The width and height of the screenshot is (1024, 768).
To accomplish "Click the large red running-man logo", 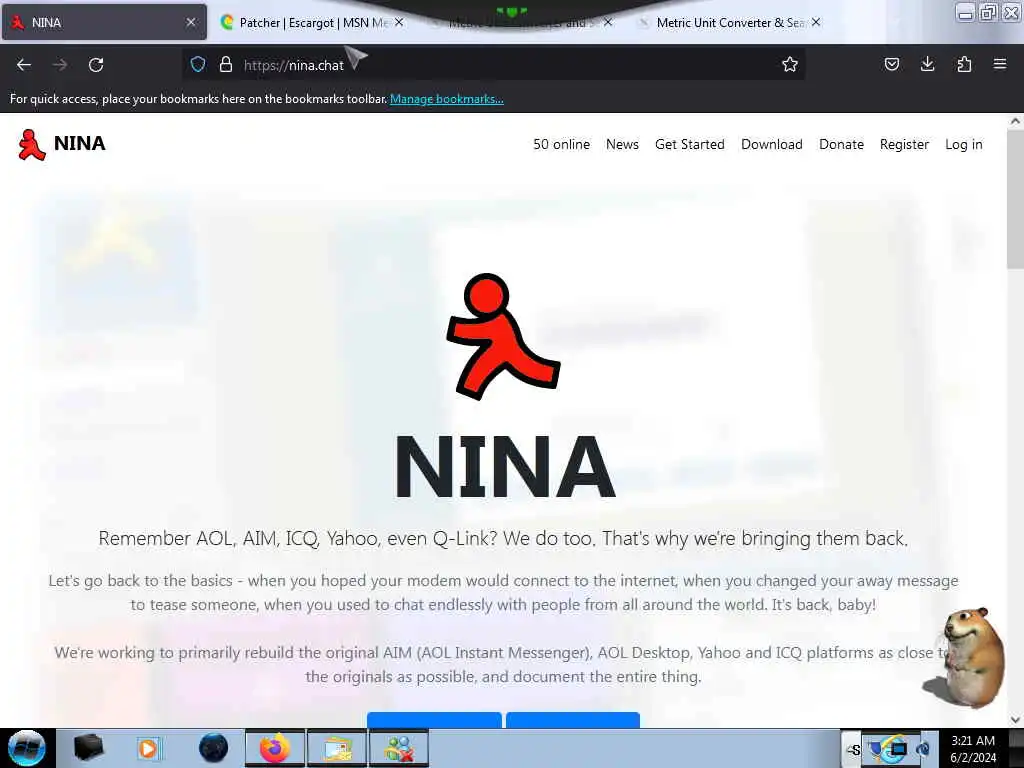I will click(503, 336).
